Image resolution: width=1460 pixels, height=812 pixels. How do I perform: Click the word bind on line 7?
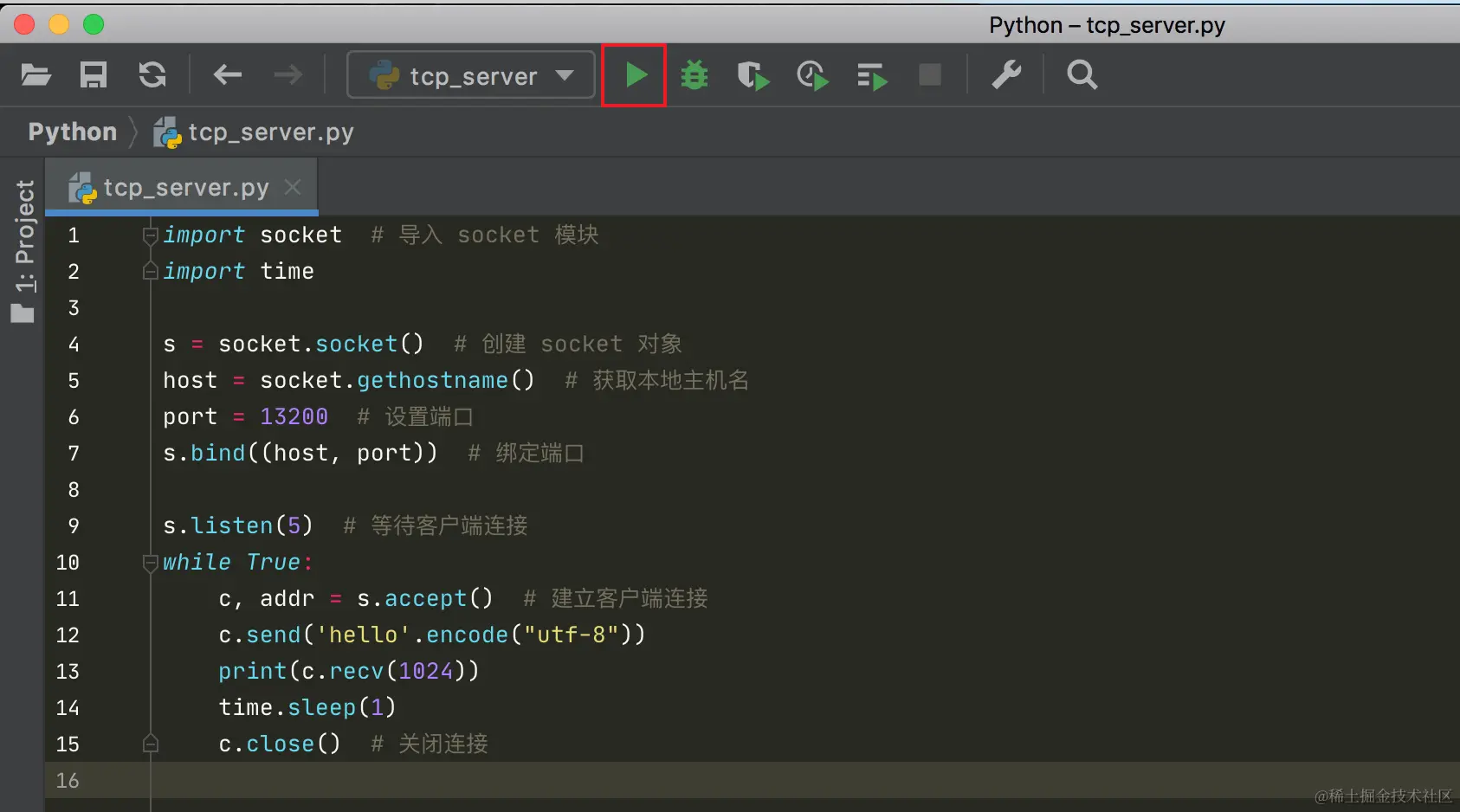pos(218,453)
